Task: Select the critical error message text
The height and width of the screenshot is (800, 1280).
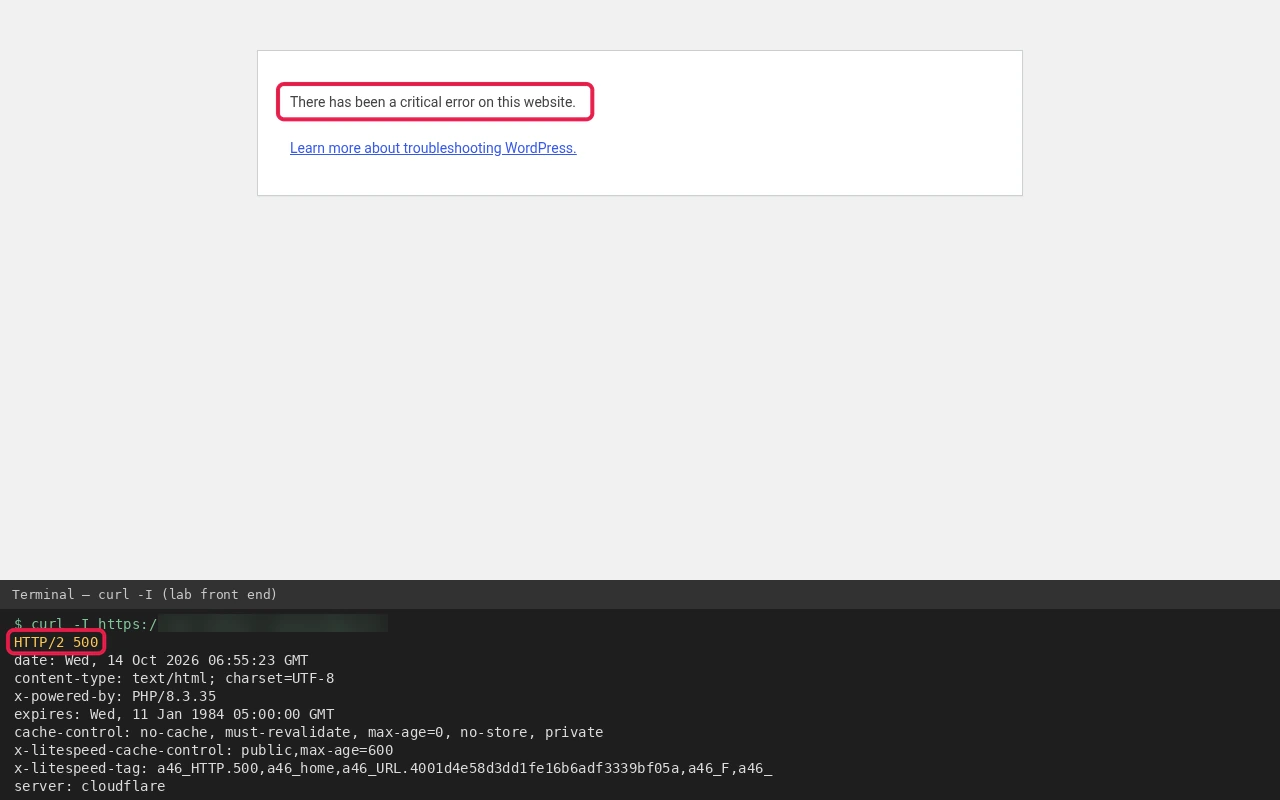Action: click(x=433, y=102)
